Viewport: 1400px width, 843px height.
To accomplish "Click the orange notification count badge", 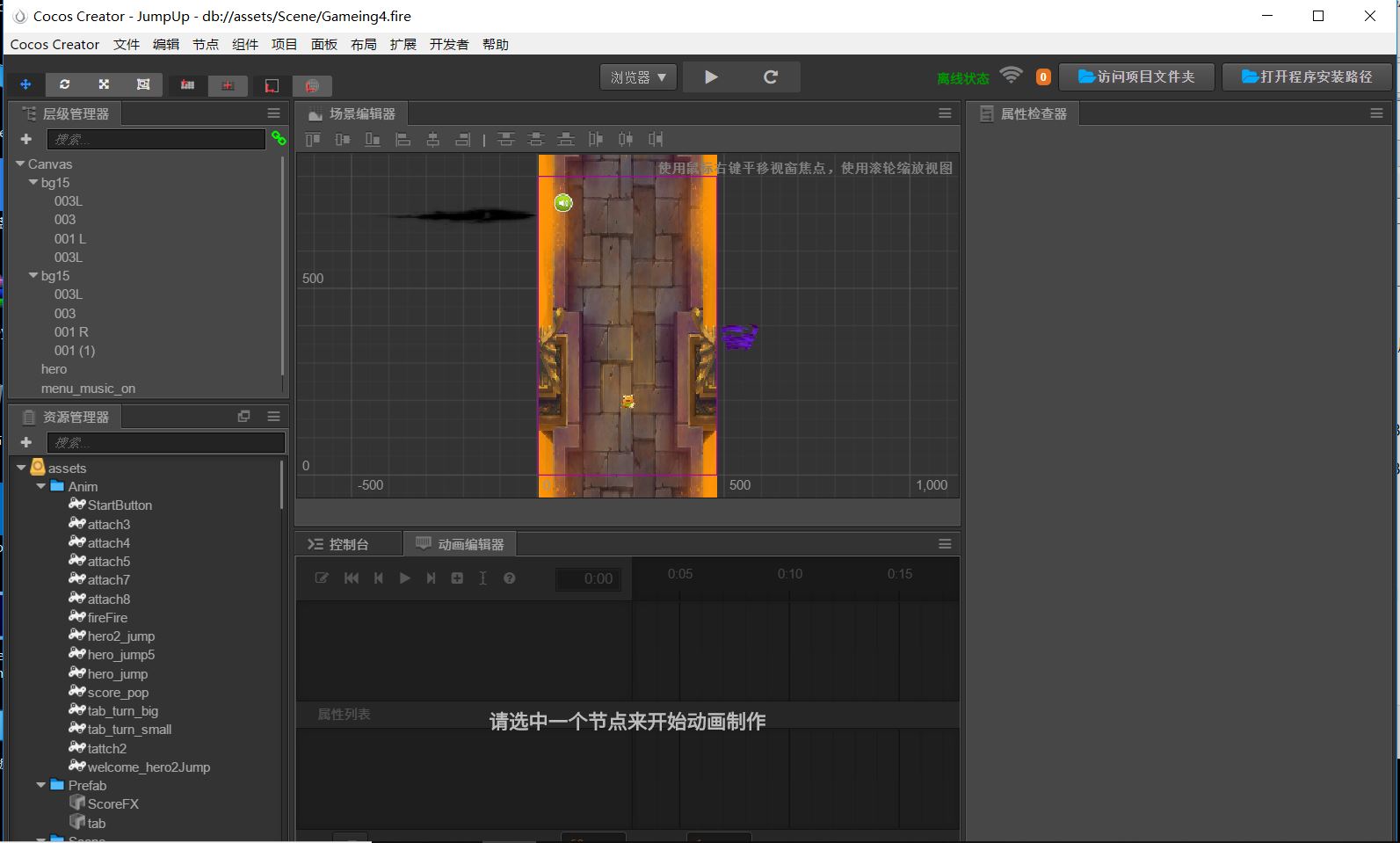I will (1043, 77).
